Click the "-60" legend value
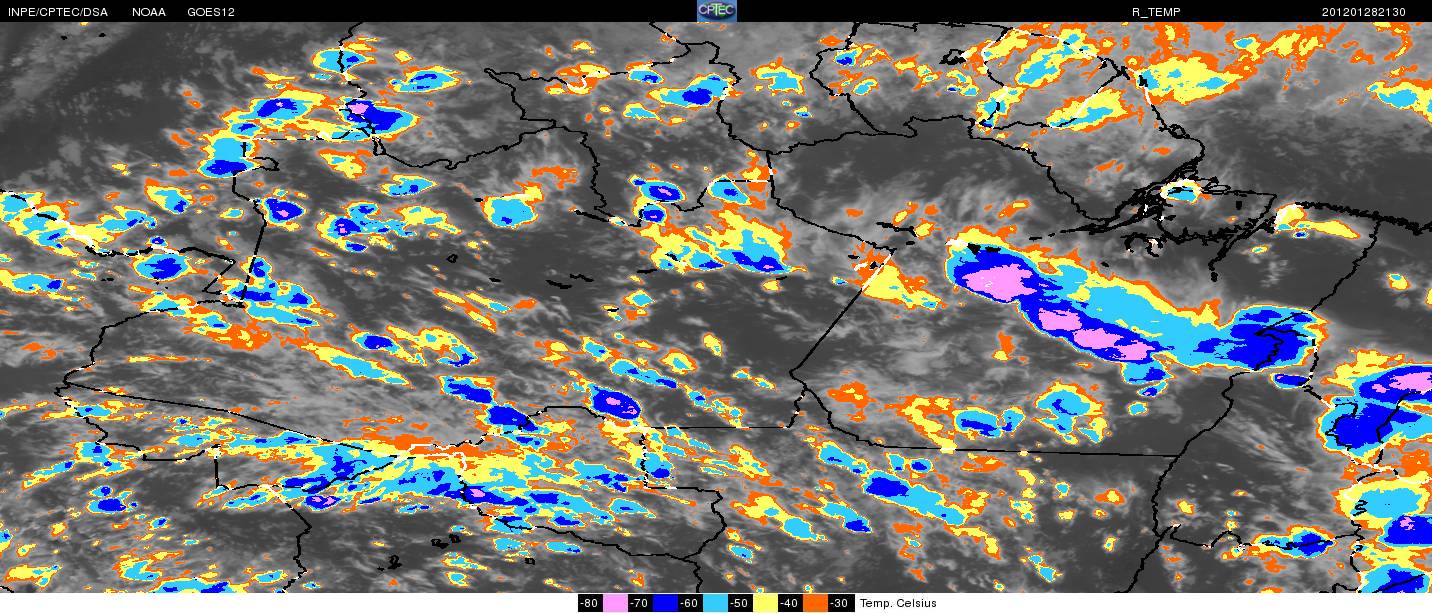 coord(689,603)
